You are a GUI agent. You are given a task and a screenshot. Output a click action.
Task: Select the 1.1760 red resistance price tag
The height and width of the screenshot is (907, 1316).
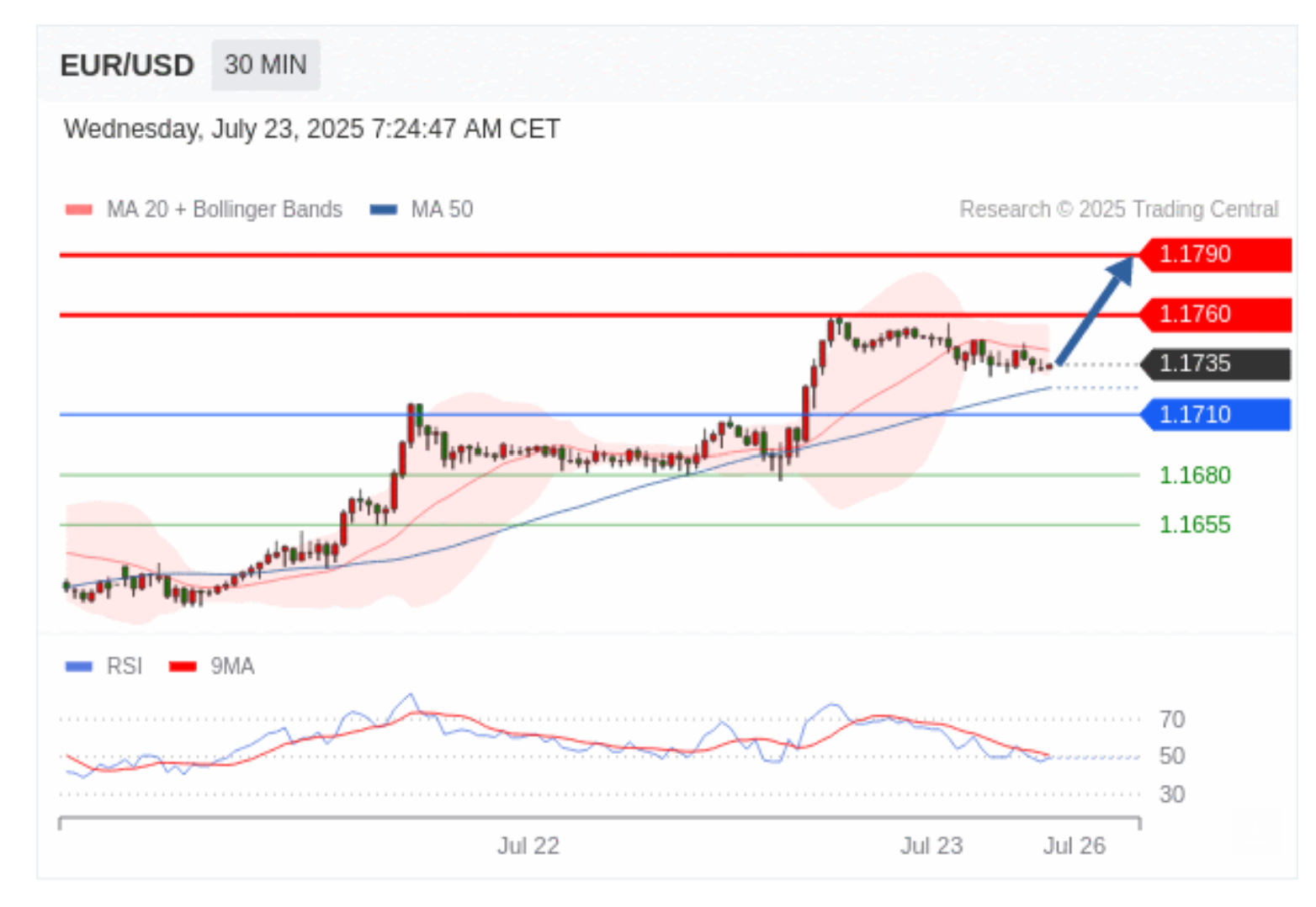point(1215,315)
